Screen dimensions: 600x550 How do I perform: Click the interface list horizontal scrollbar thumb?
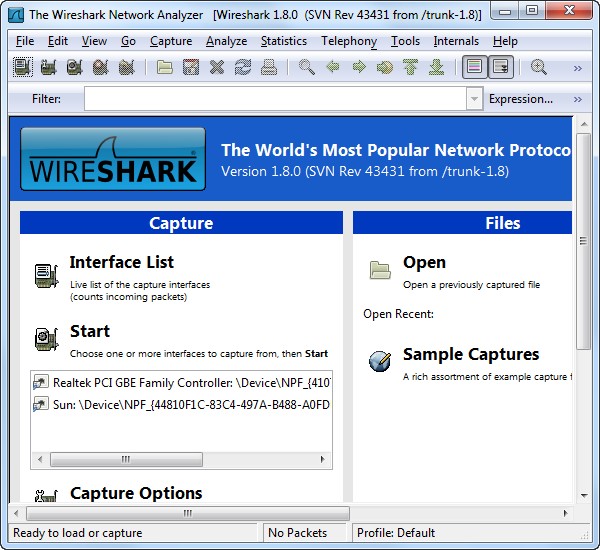click(126, 459)
